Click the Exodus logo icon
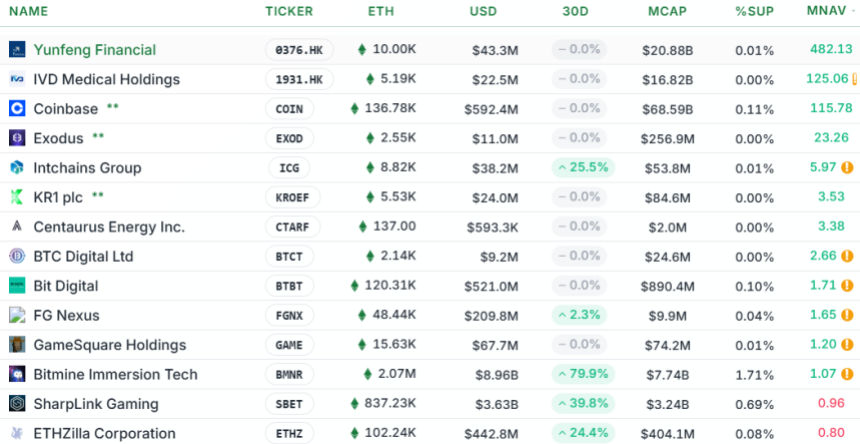The width and height of the screenshot is (860, 444). (x=17, y=138)
